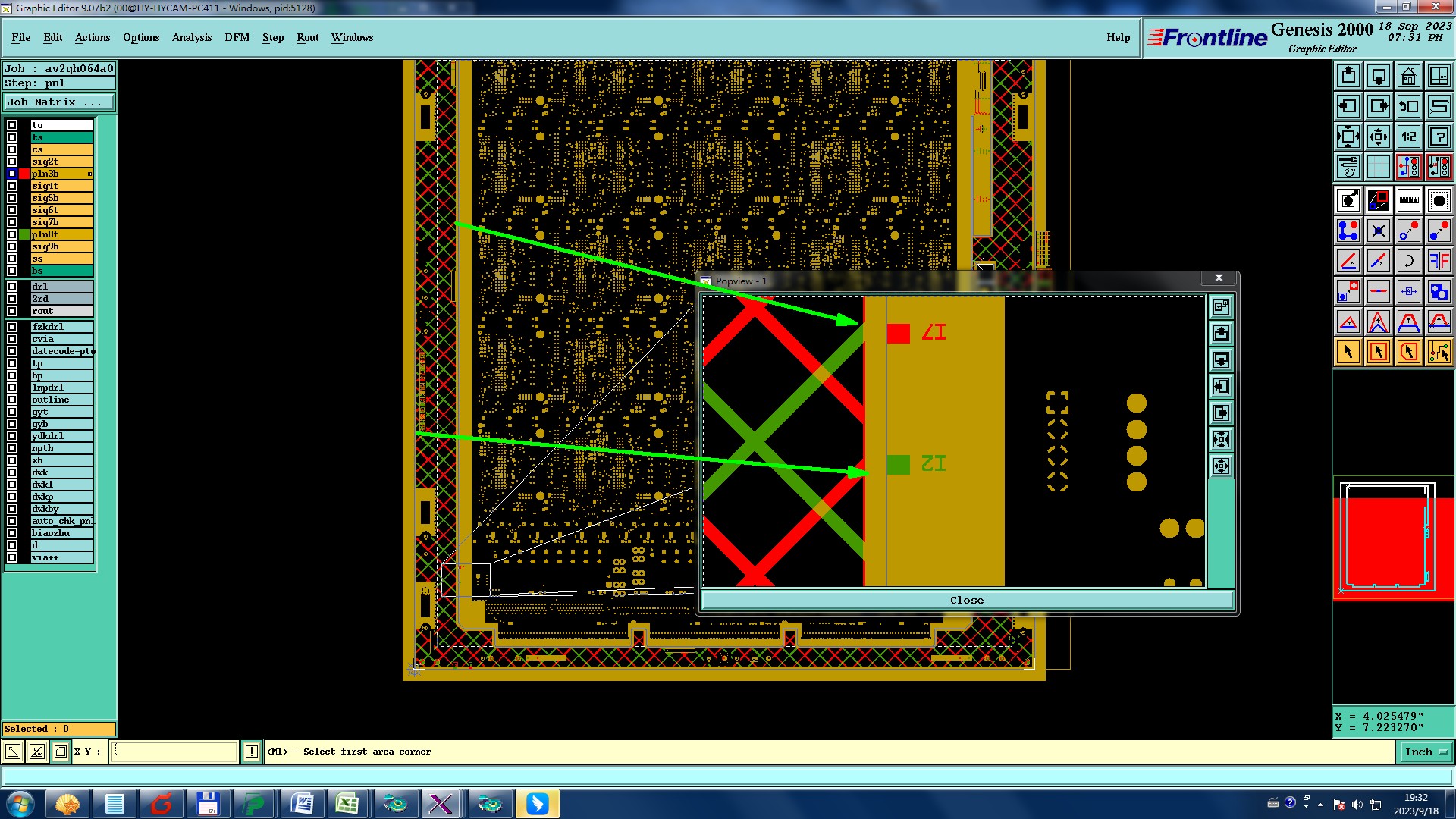1456x819 pixels.
Task: Open the Analysis menu
Action: (191, 37)
